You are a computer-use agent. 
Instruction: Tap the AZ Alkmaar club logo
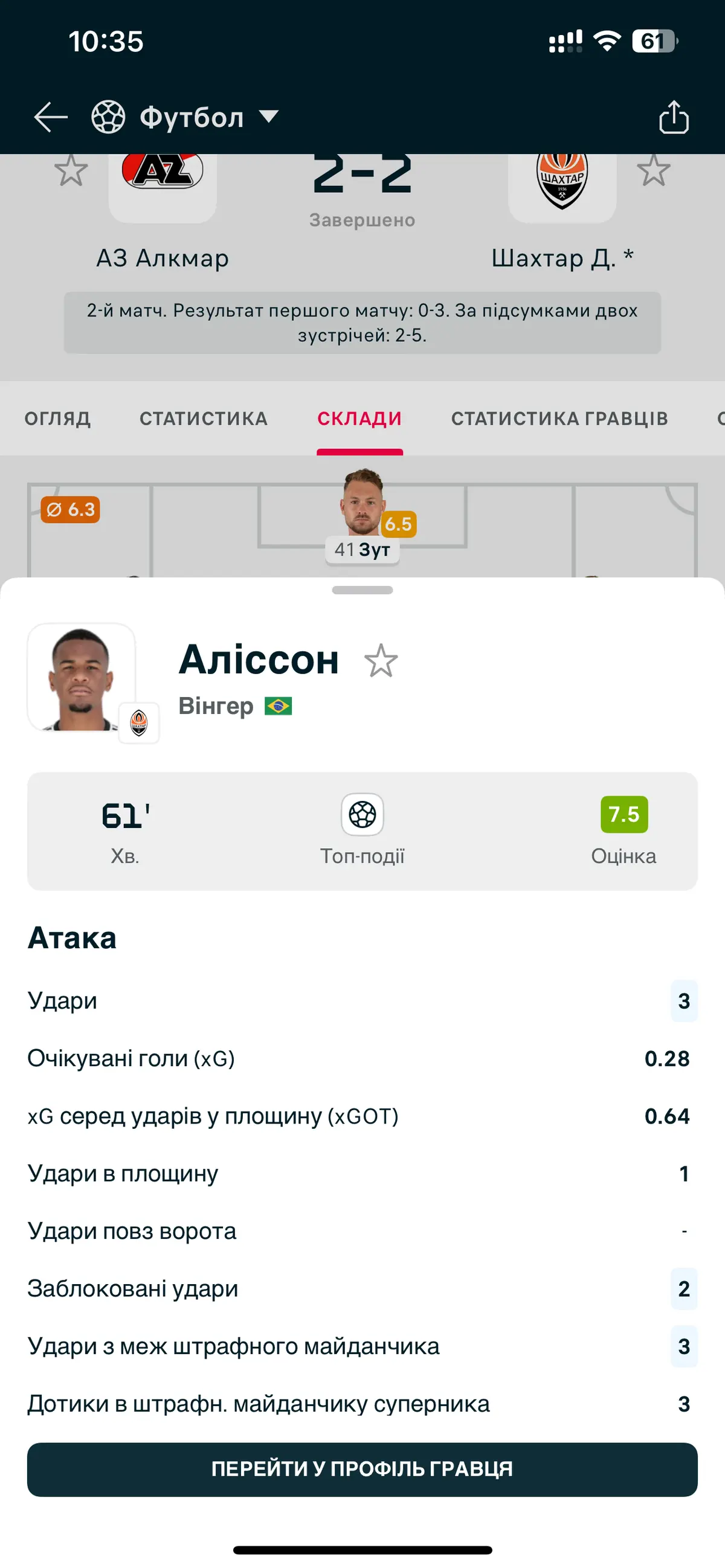163,173
